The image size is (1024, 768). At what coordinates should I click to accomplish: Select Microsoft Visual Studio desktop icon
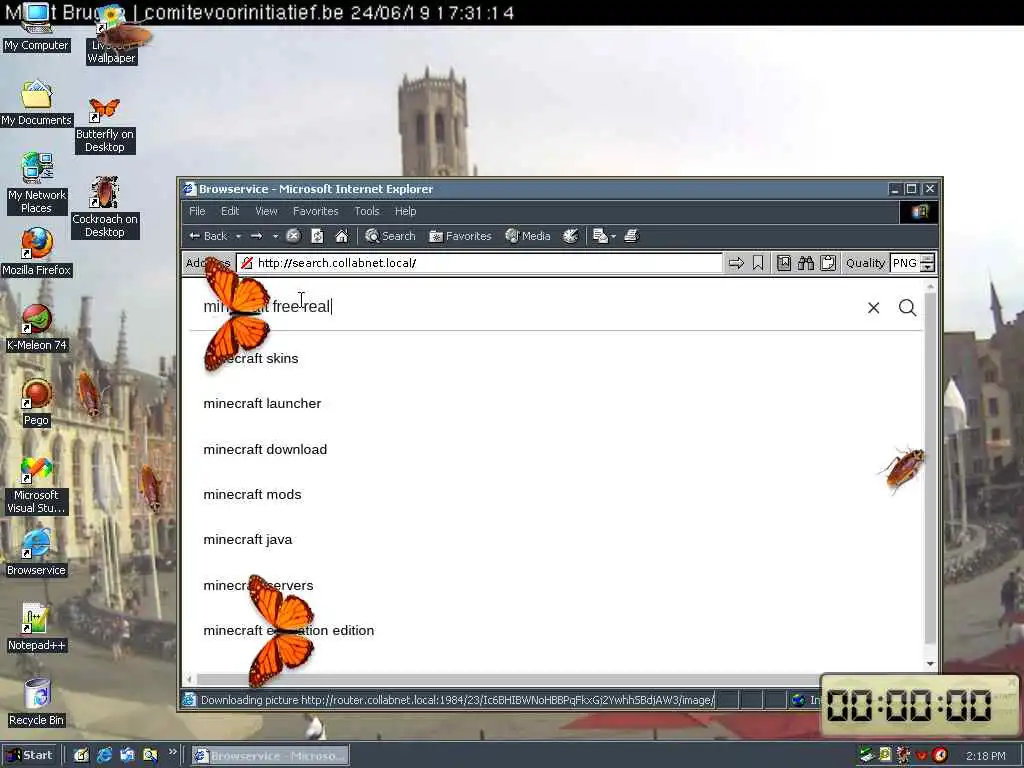[x=37, y=485]
